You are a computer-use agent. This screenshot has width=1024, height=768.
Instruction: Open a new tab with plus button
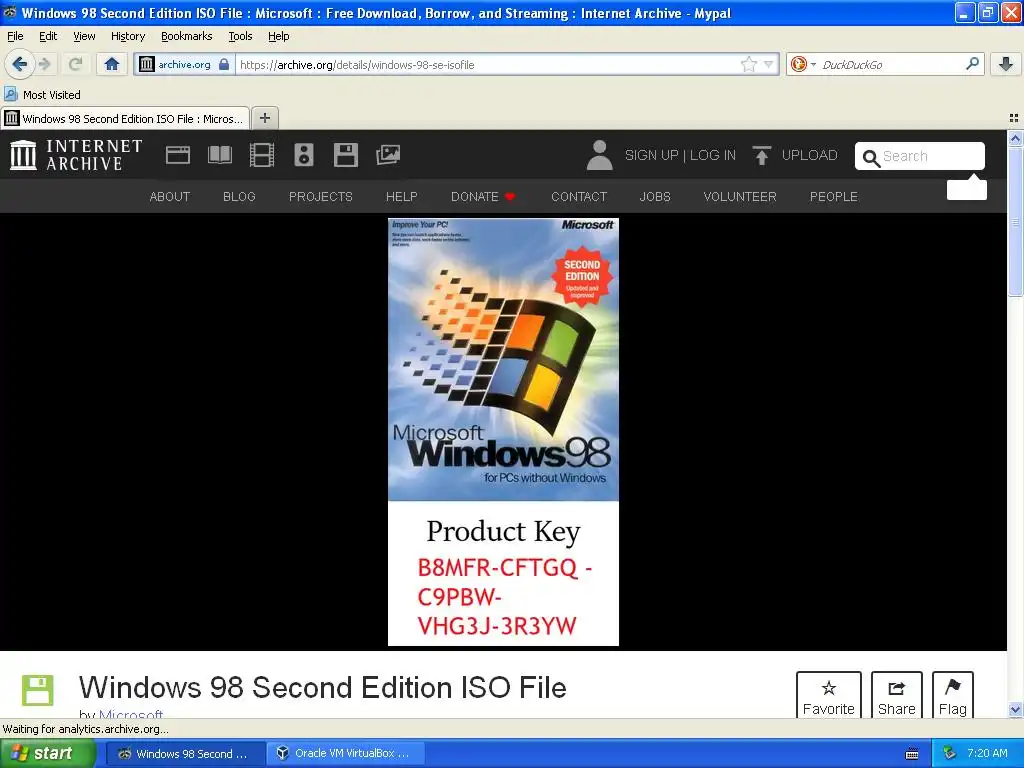264,118
